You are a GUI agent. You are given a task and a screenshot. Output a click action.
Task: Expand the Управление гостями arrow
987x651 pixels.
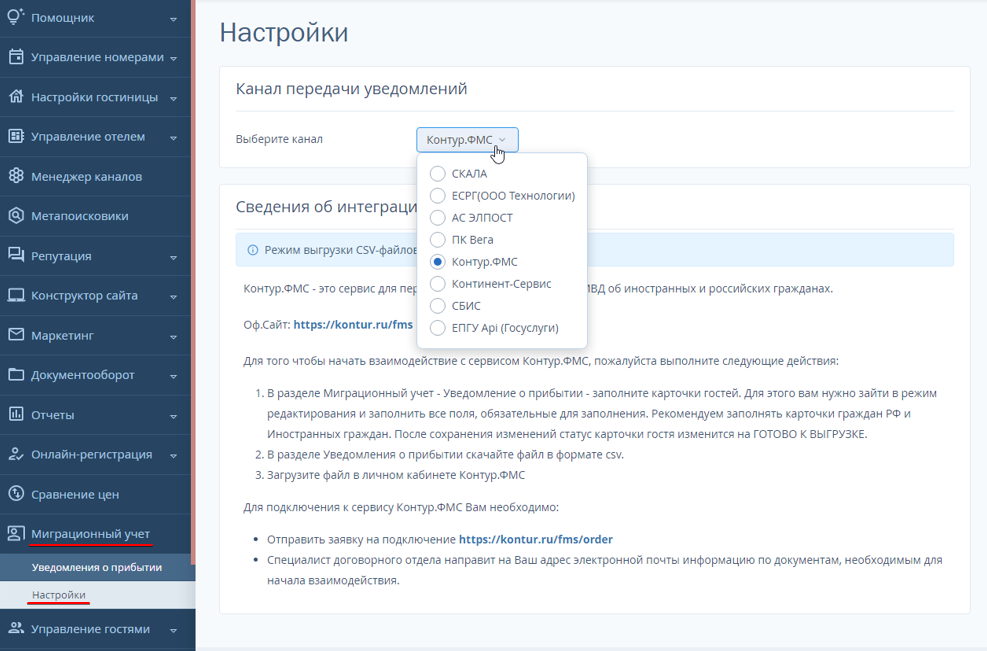click(173, 630)
